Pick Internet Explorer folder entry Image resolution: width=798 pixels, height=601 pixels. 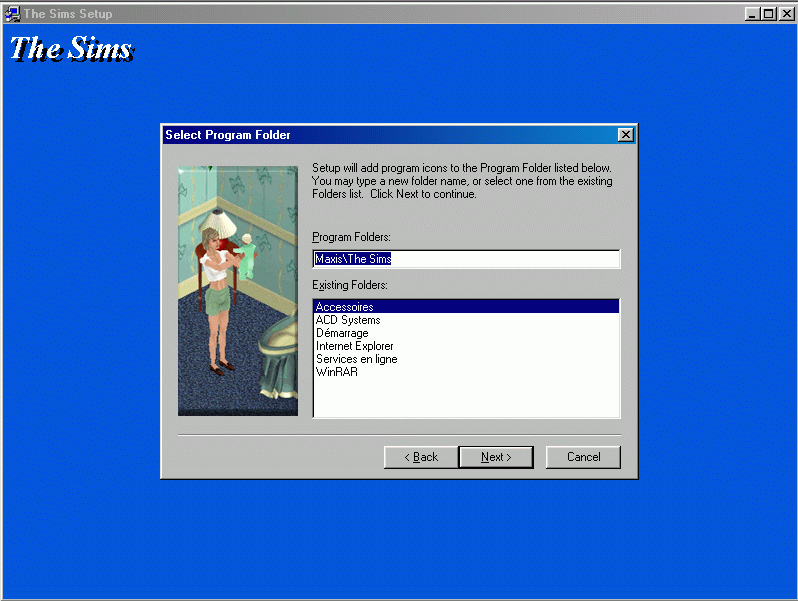355,346
